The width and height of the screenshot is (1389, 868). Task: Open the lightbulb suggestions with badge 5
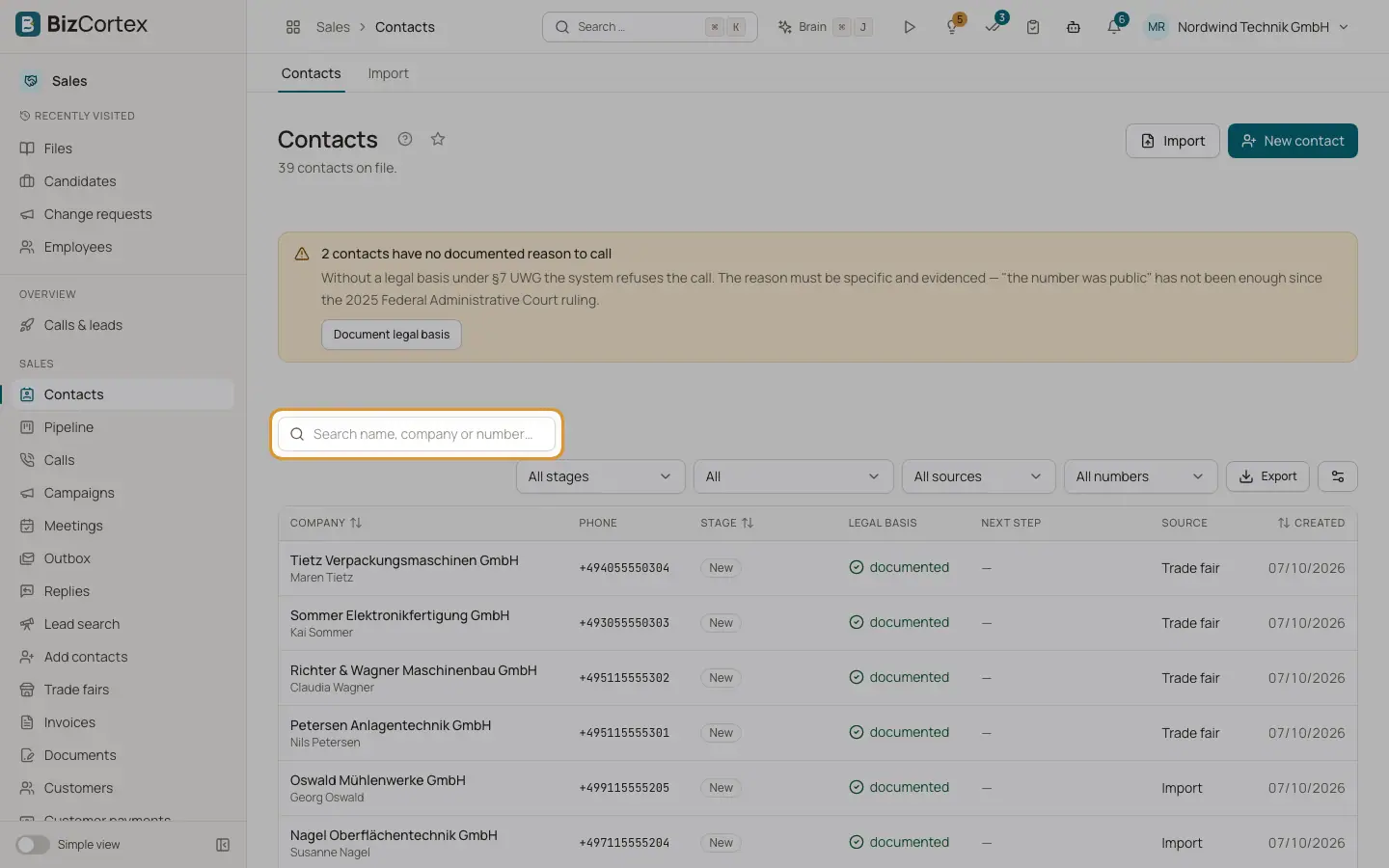click(953, 27)
